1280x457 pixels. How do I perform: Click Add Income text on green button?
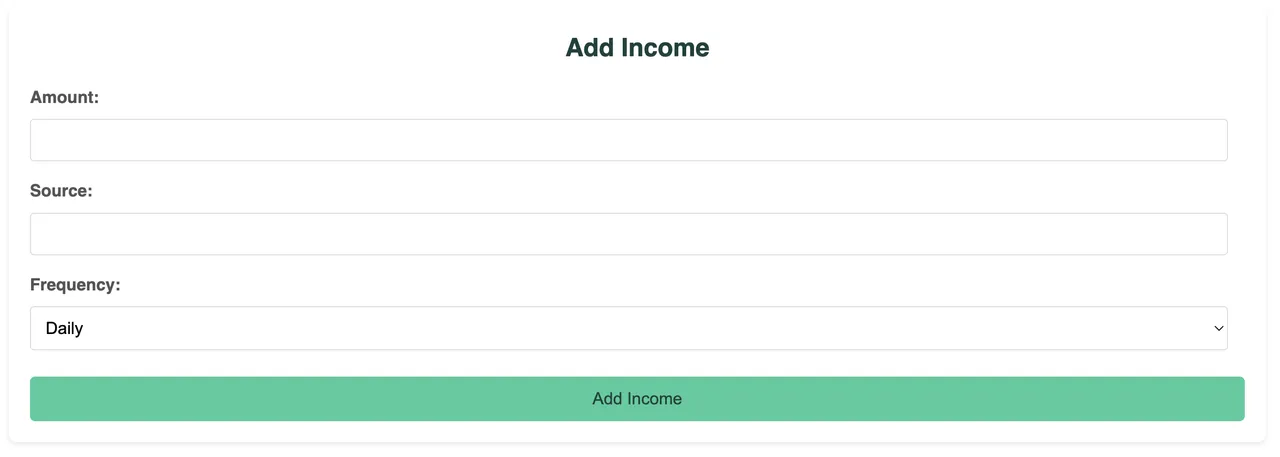click(x=637, y=399)
